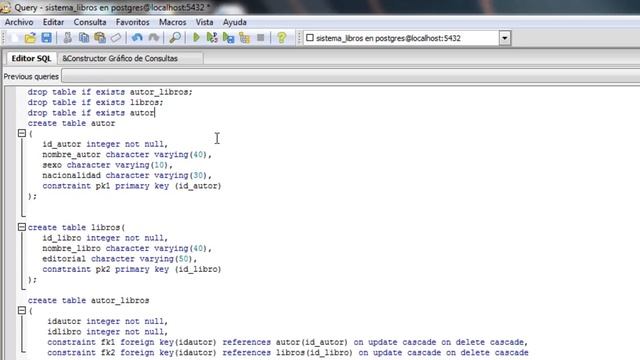Viewport: 640px width, 360px height.
Task: Click the pgAdmin elephant icon in the title bar
Action: click(5, 7)
